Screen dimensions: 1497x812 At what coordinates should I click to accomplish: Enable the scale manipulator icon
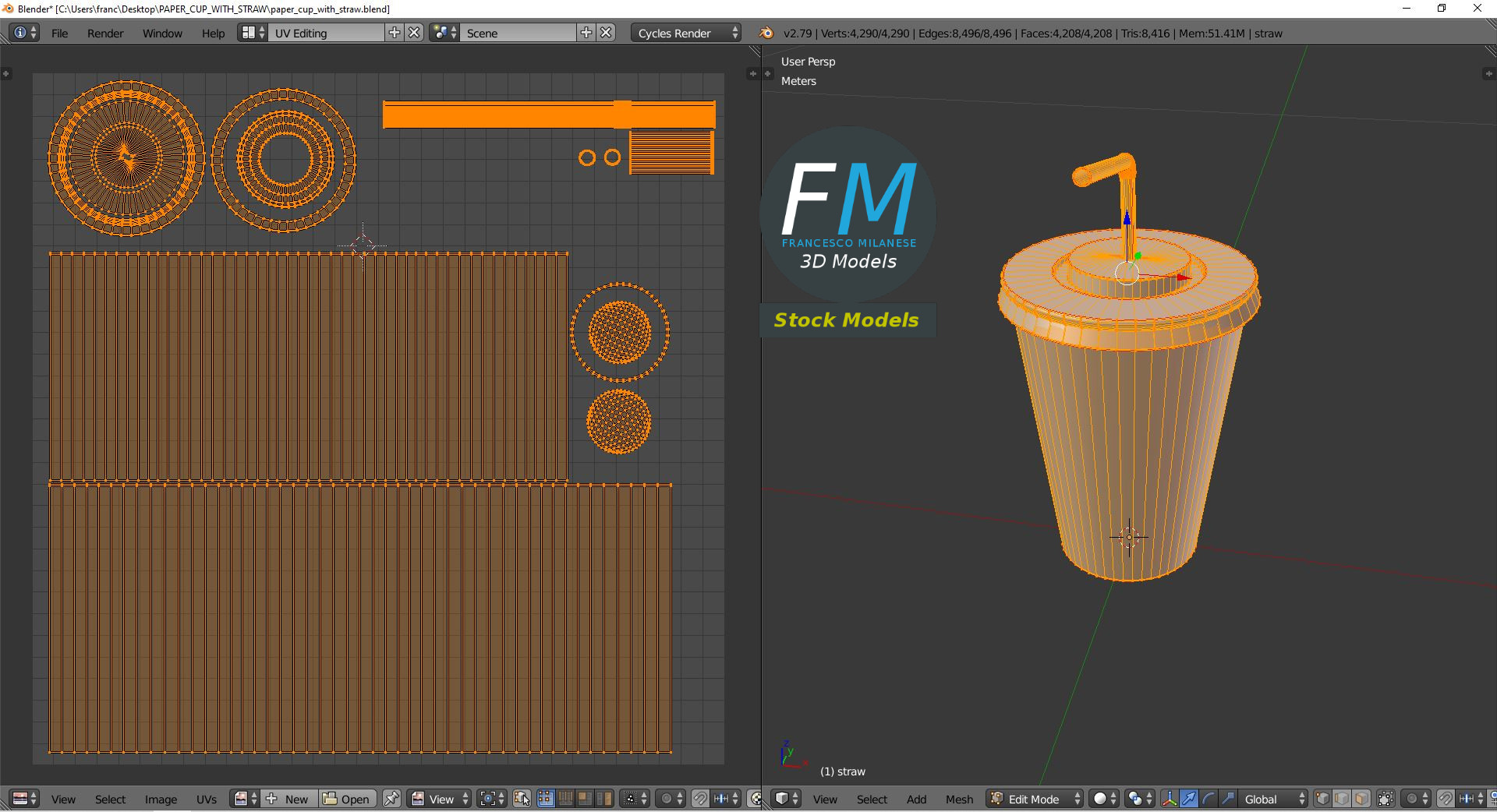(x=1227, y=799)
